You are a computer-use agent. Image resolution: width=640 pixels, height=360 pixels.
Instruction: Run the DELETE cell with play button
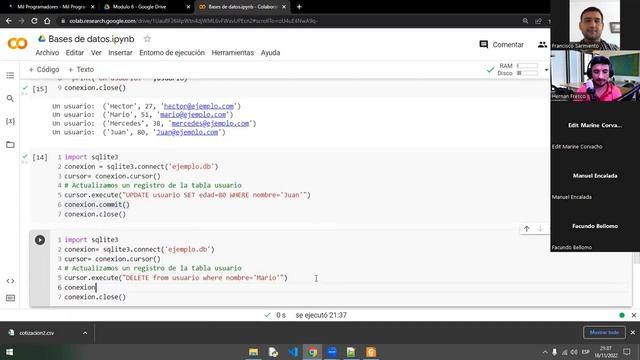[x=40, y=240]
